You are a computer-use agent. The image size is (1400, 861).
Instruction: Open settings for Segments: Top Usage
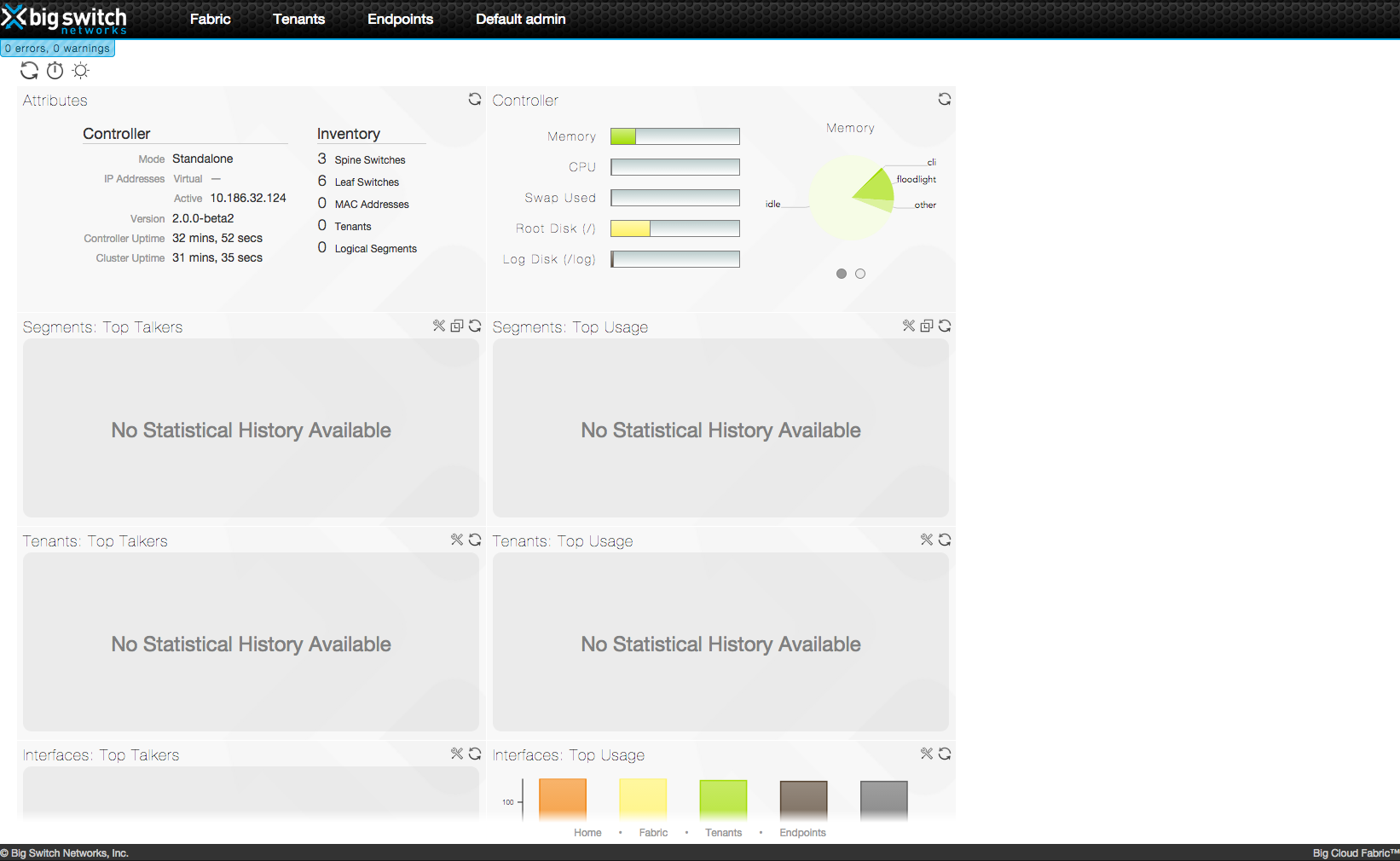point(909,326)
